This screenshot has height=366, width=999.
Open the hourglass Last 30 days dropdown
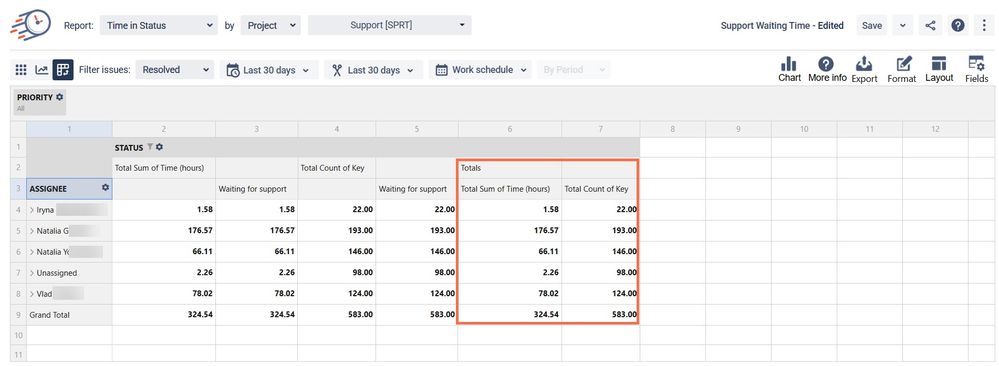click(373, 70)
